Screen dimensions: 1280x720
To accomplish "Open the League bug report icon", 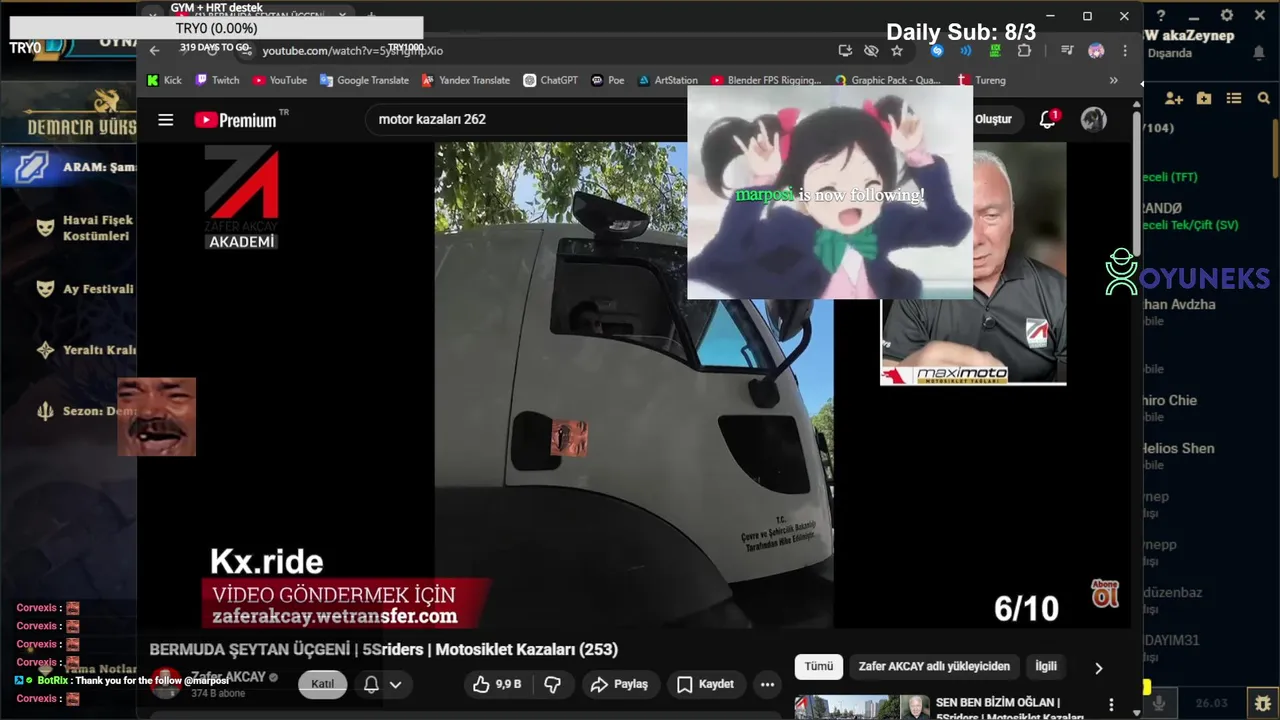I will (x=1262, y=703).
